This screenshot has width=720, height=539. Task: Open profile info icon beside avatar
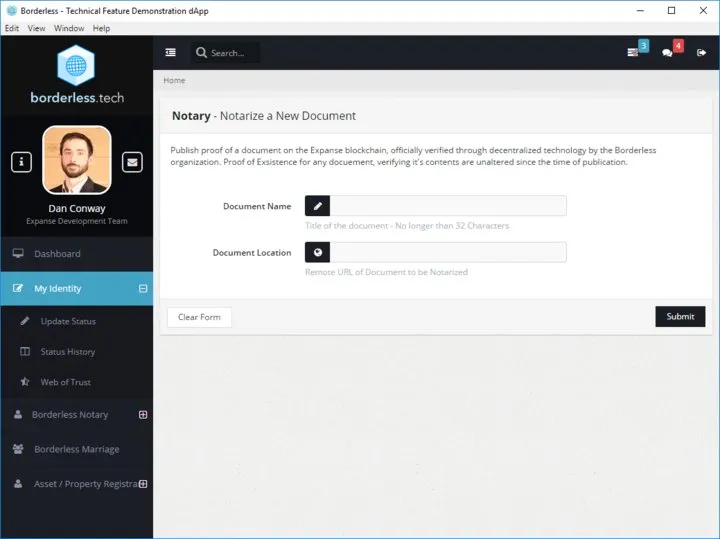(x=21, y=162)
